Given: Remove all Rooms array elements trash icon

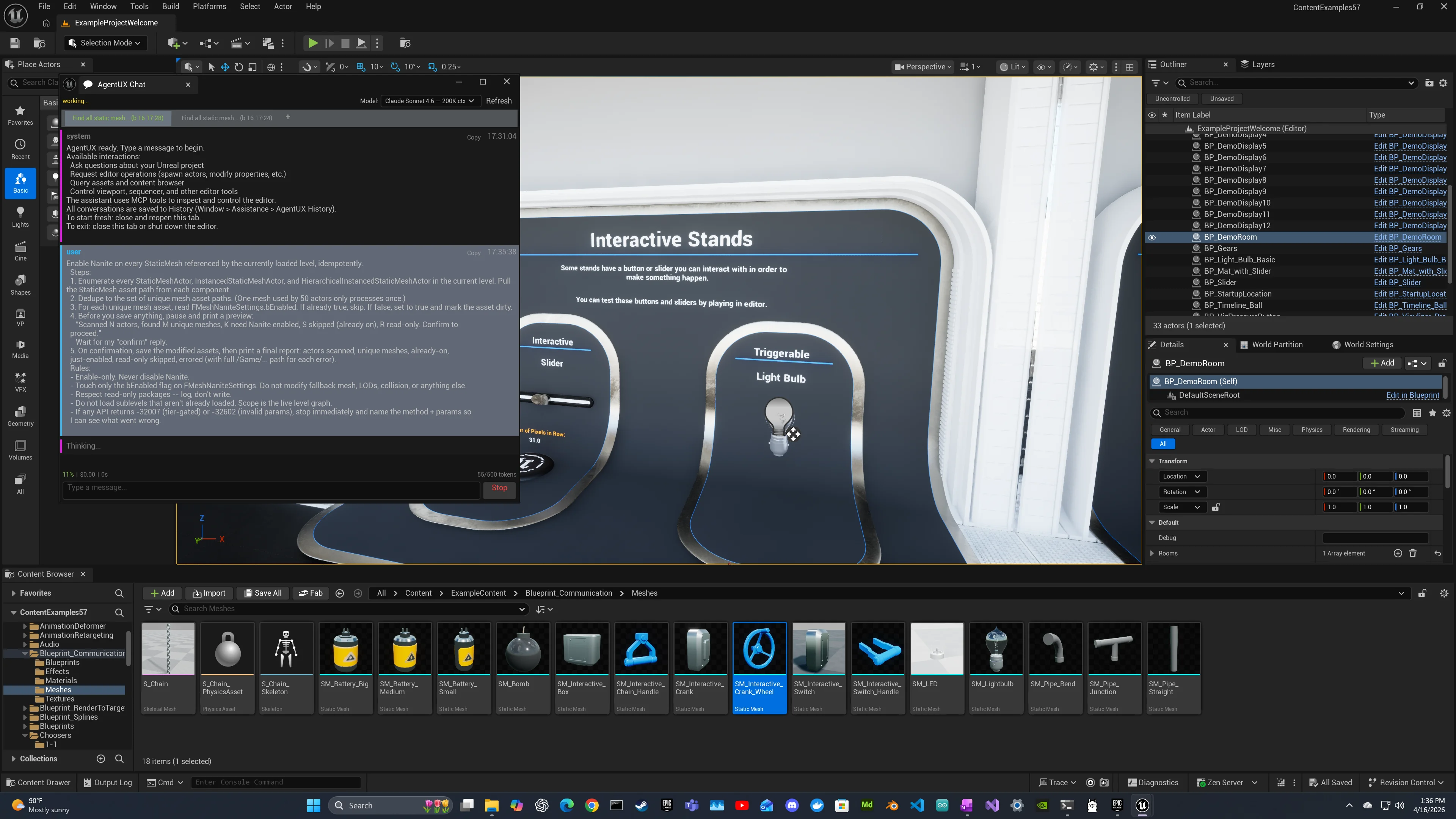Looking at the screenshot, I should (x=1413, y=553).
